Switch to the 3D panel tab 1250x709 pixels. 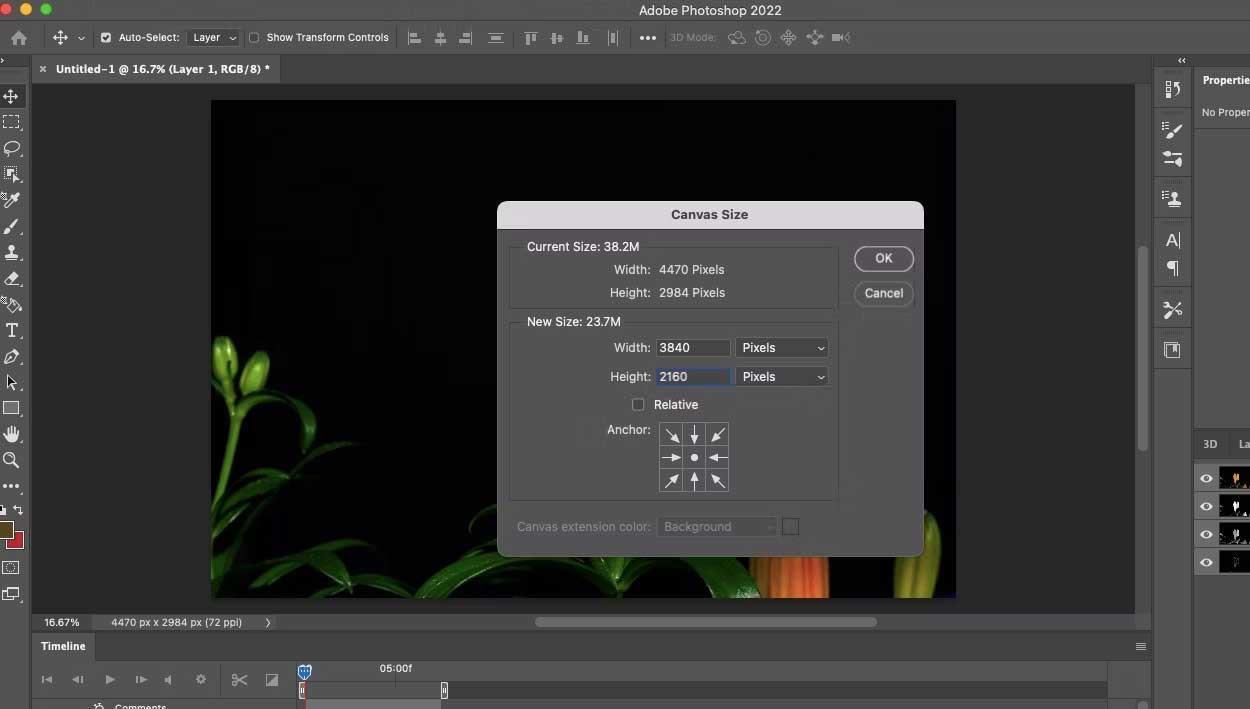1210,444
